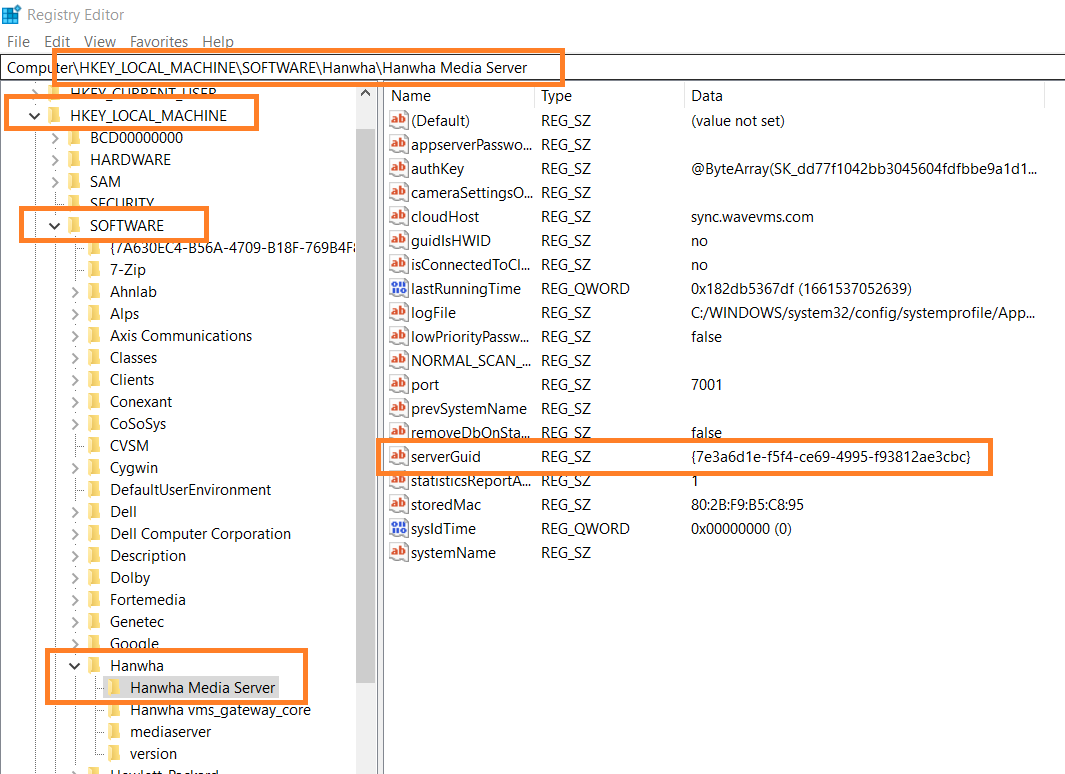The width and height of the screenshot is (1065, 774).
Task: Select the DefaultUserEnvironment key
Action: point(190,490)
